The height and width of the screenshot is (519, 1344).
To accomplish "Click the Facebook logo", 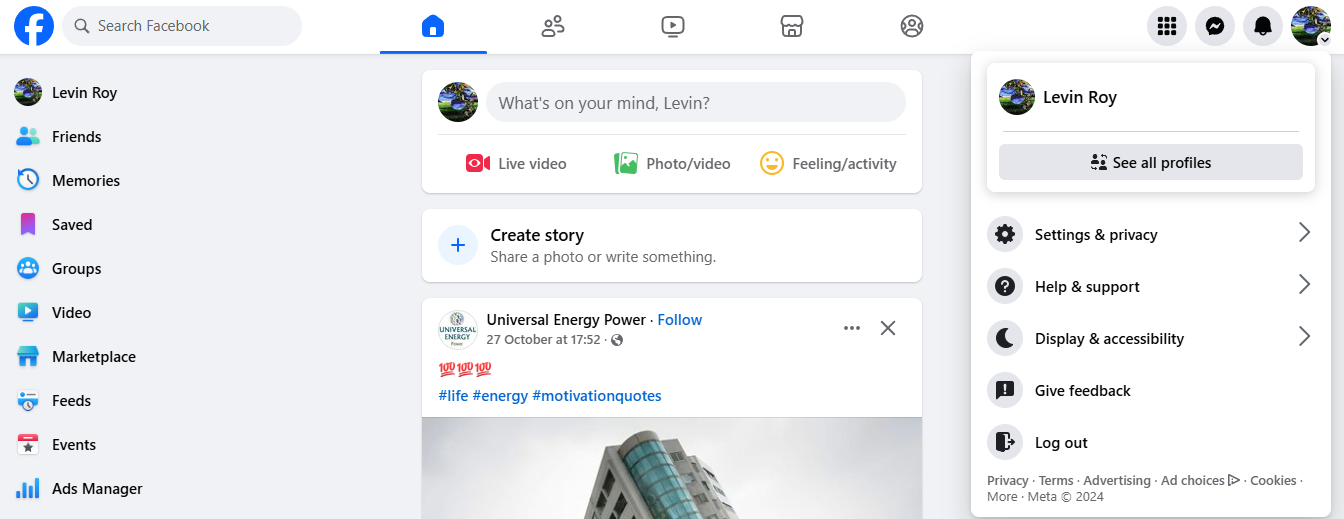I will point(34,26).
